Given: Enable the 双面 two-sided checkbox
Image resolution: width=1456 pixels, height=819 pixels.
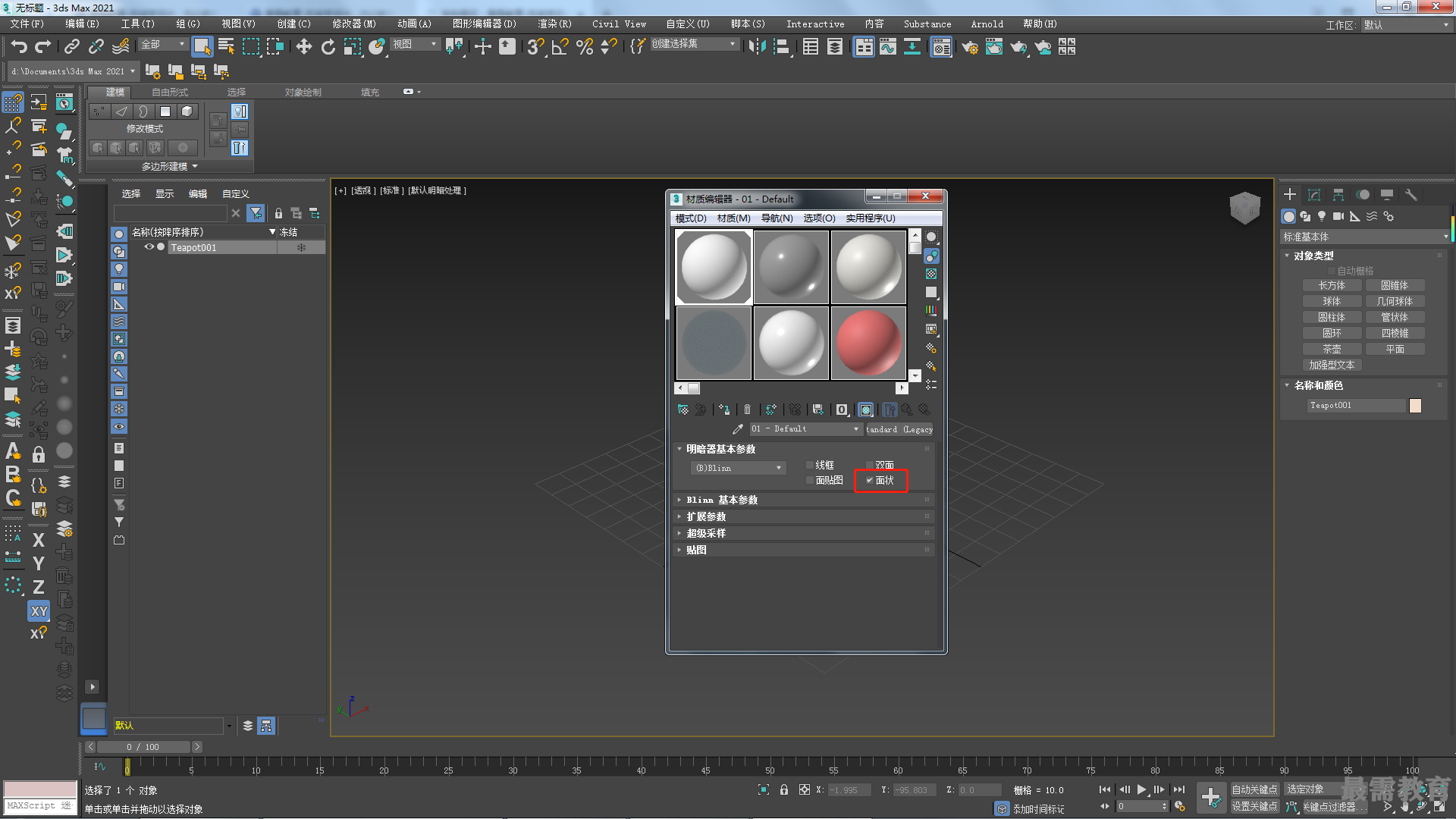Looking at the screenshot, I should coord(870,465).
